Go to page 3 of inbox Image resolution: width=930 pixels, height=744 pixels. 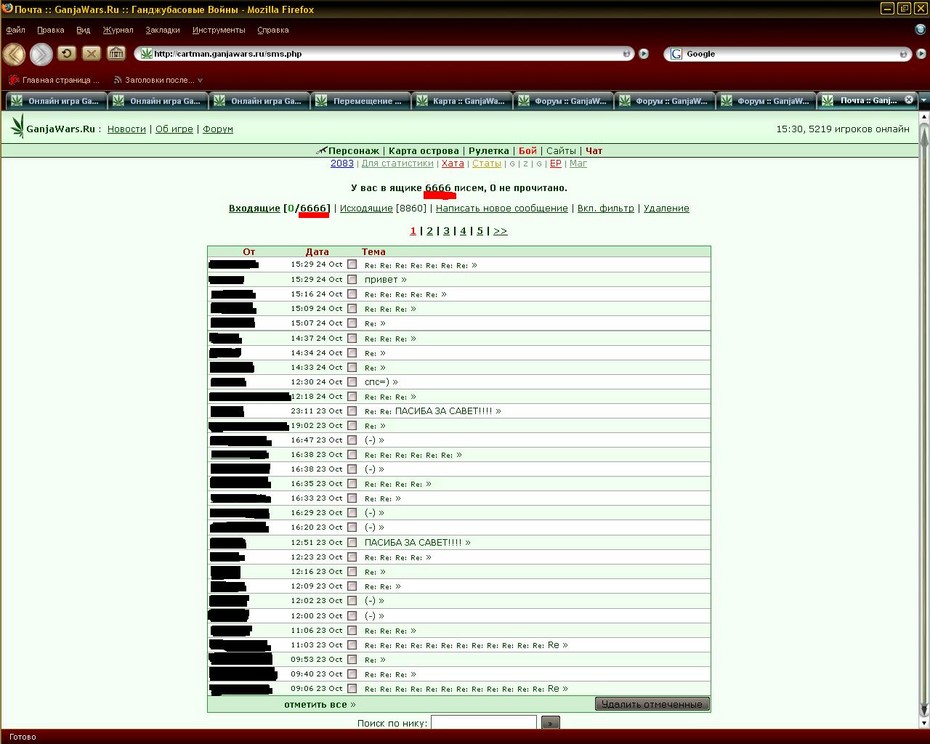point(446,231)
